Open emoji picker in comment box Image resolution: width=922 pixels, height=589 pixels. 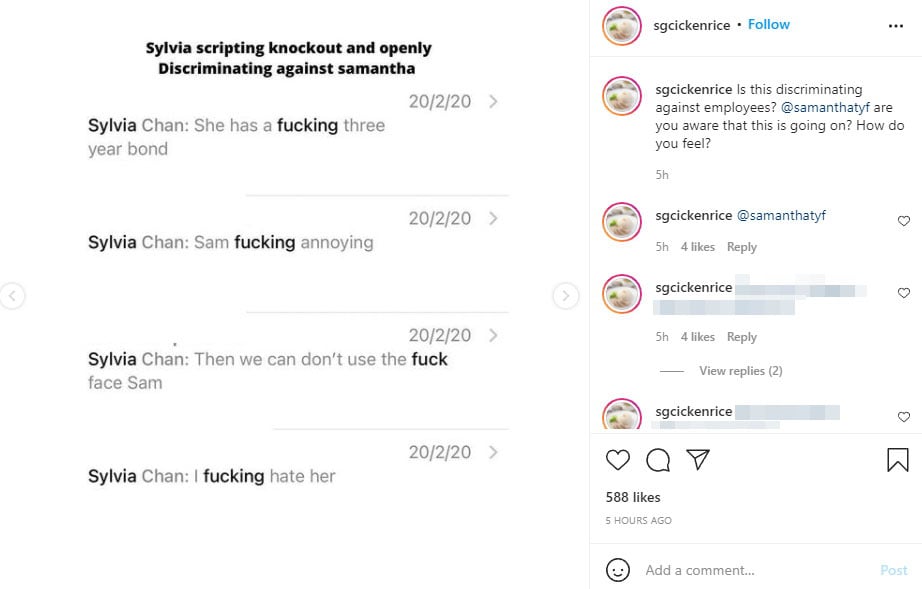click(619, 570)
